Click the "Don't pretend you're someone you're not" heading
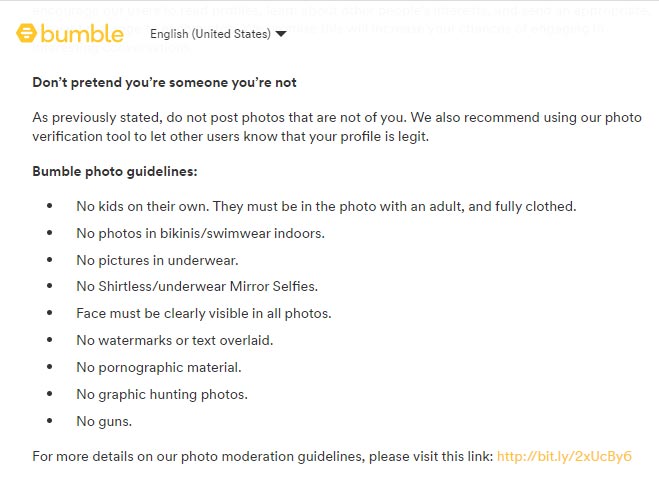 click(x=164, y=82)
